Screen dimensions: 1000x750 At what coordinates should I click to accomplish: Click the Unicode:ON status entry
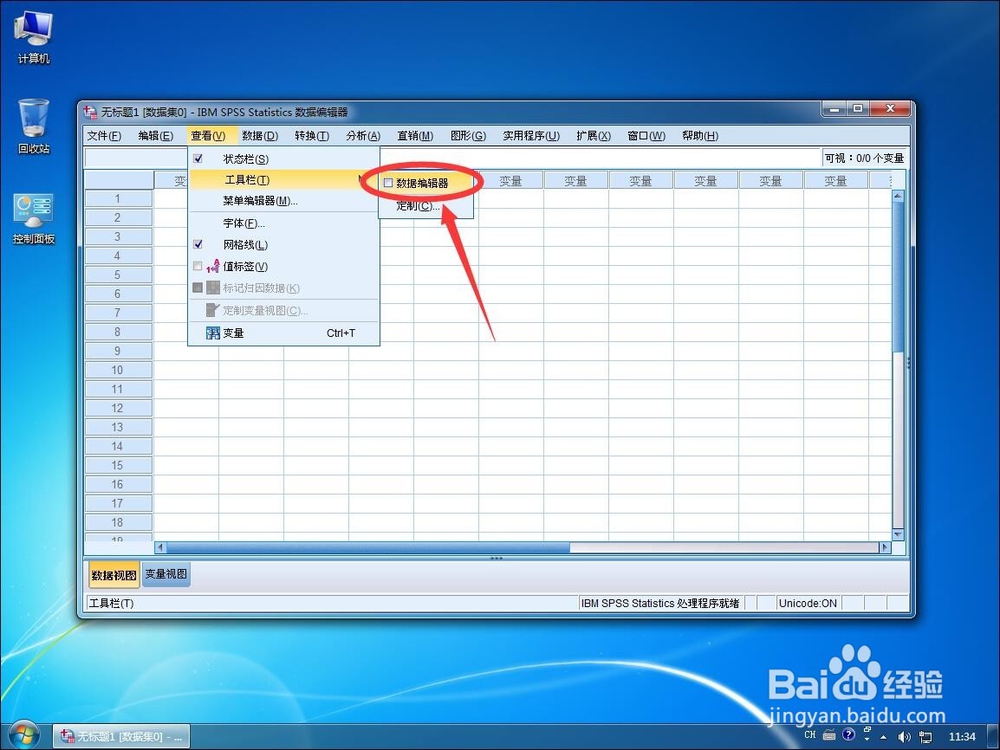point(807,603)
